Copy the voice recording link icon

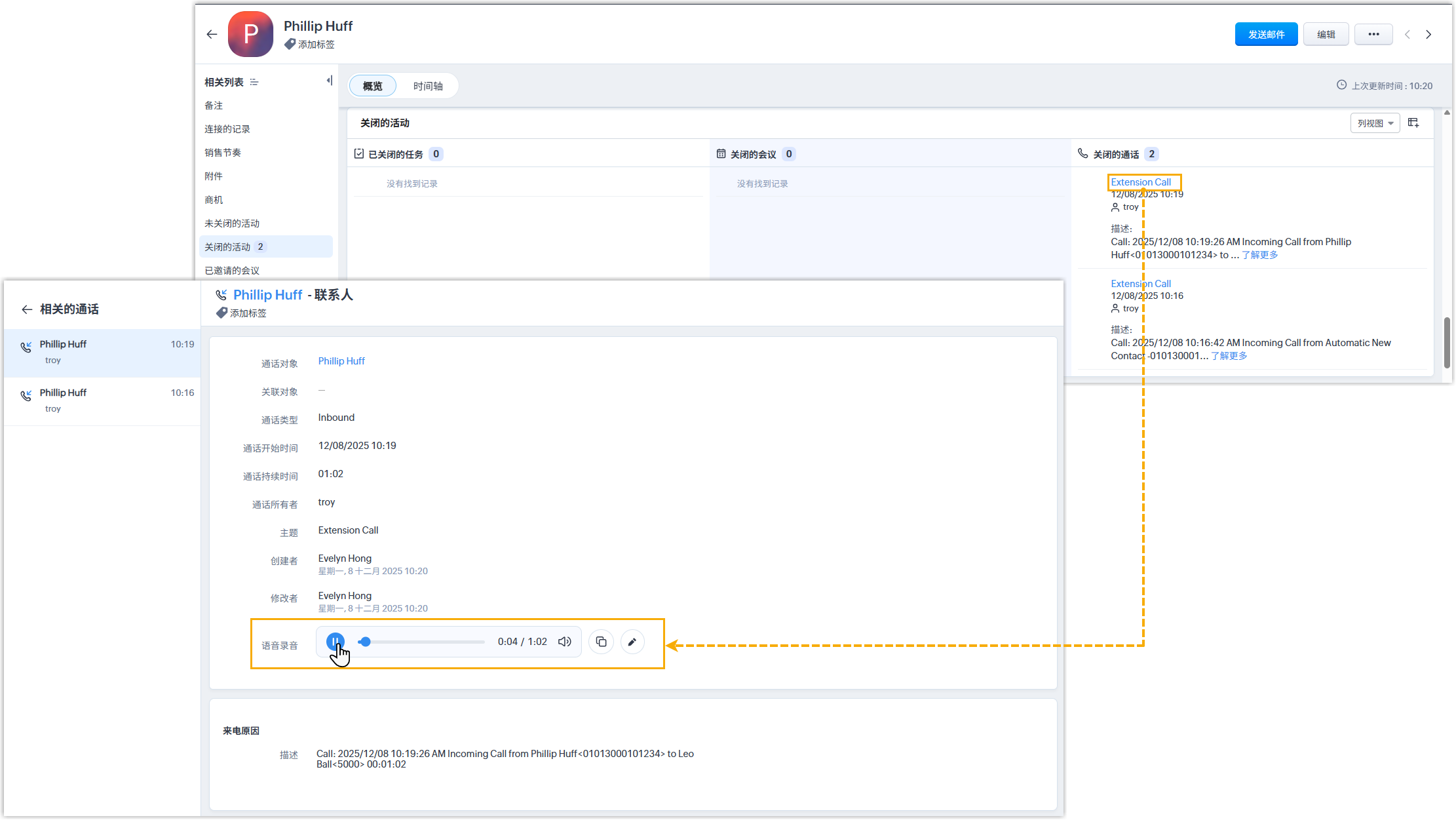point(601,642)
